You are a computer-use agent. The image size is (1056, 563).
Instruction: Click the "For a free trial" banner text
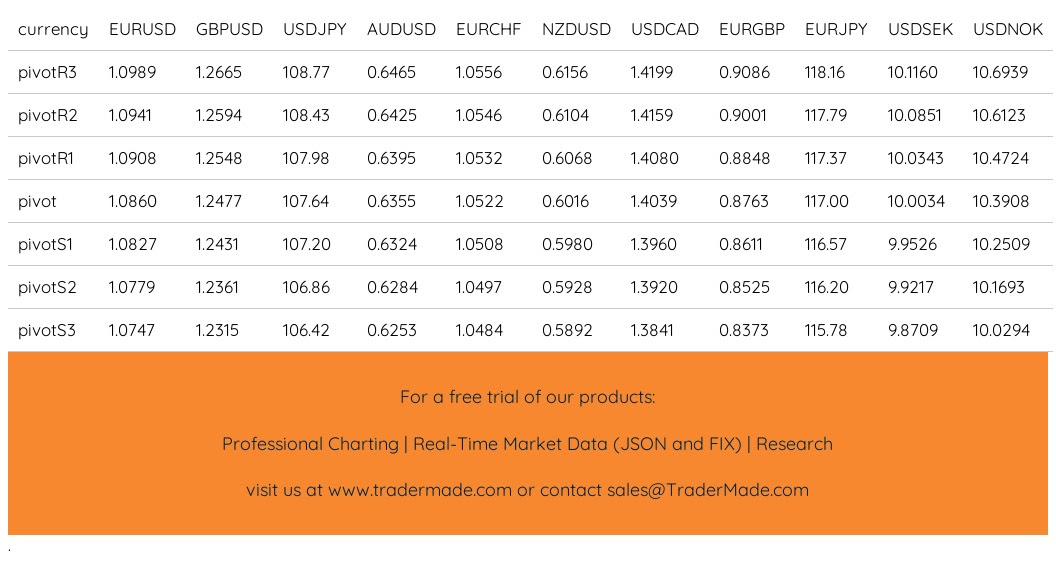pos(527,397)
